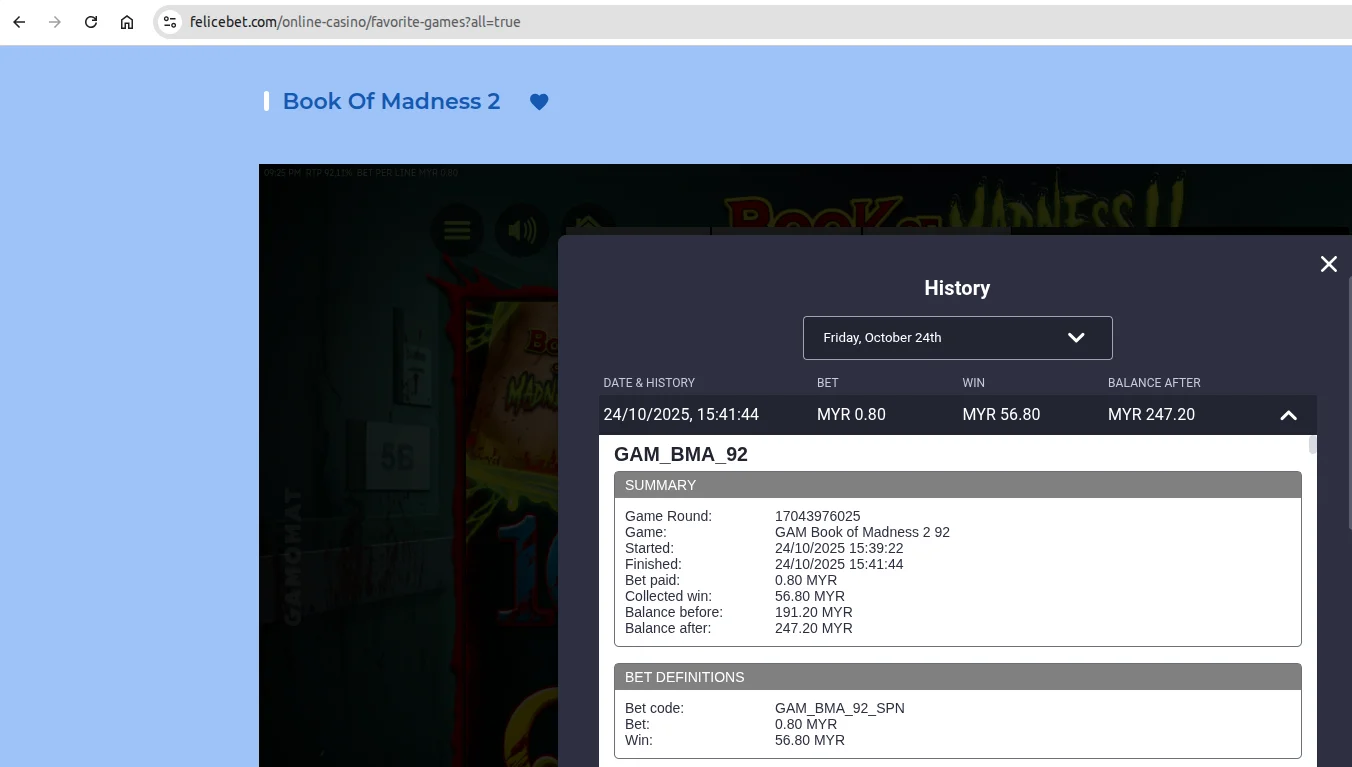This screenshot has height=767, width=1352.
Task: Click the bet code GAM_BMA_92_SPN
Action: click(x=840, y=708)
